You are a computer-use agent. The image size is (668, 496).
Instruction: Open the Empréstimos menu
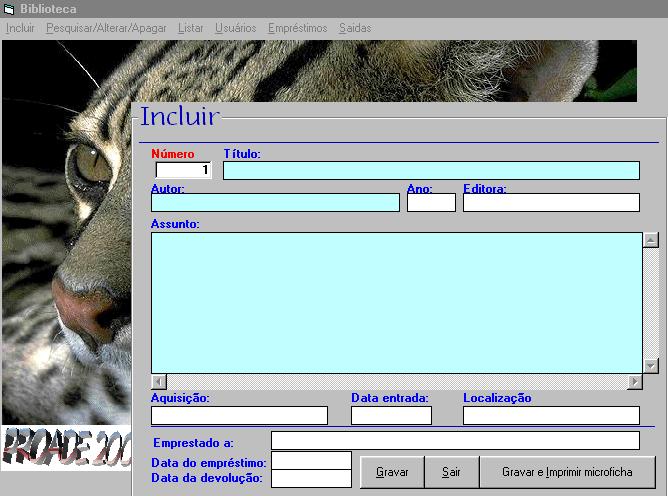297,28
